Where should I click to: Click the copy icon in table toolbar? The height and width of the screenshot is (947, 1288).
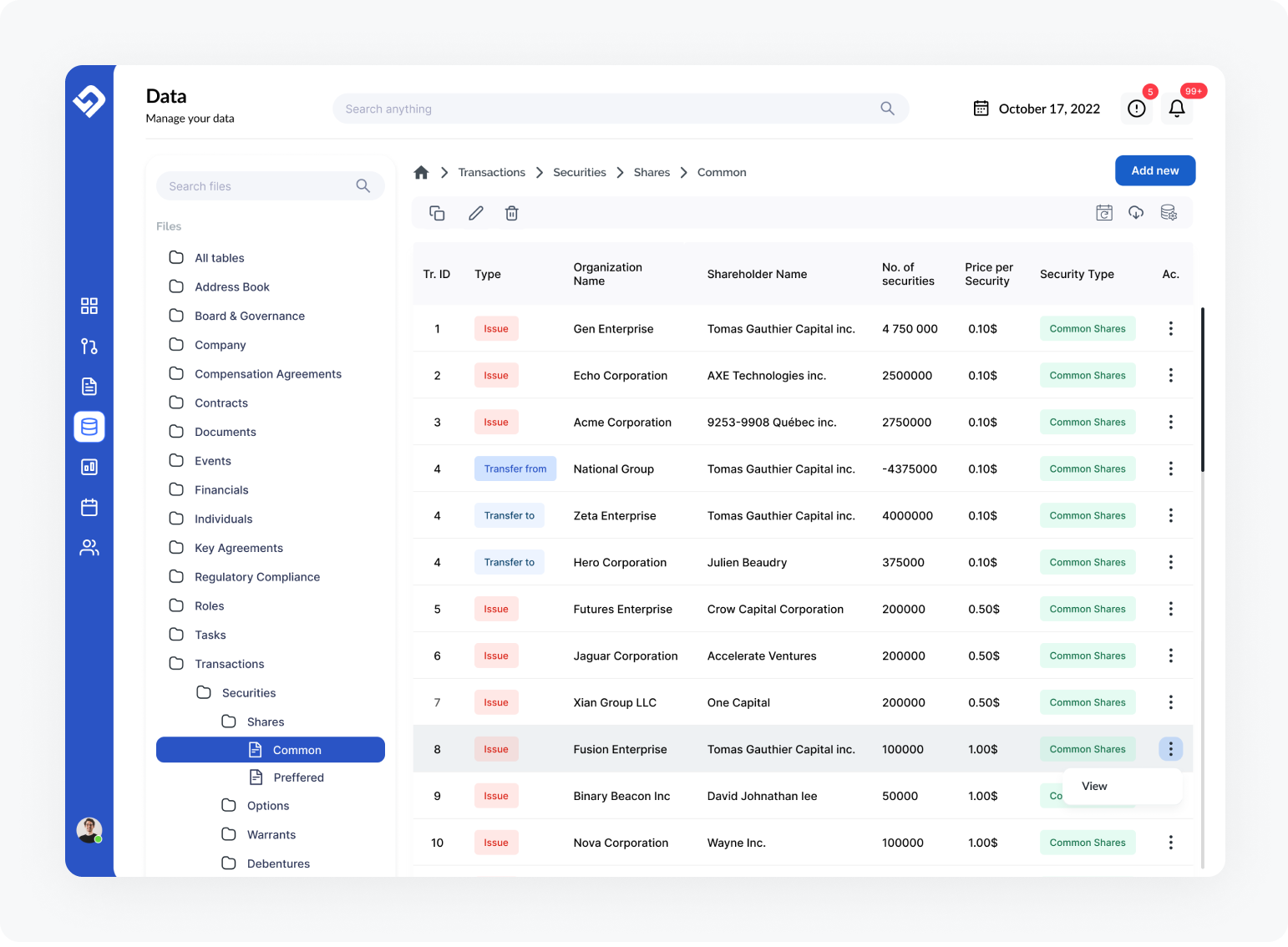437,213
